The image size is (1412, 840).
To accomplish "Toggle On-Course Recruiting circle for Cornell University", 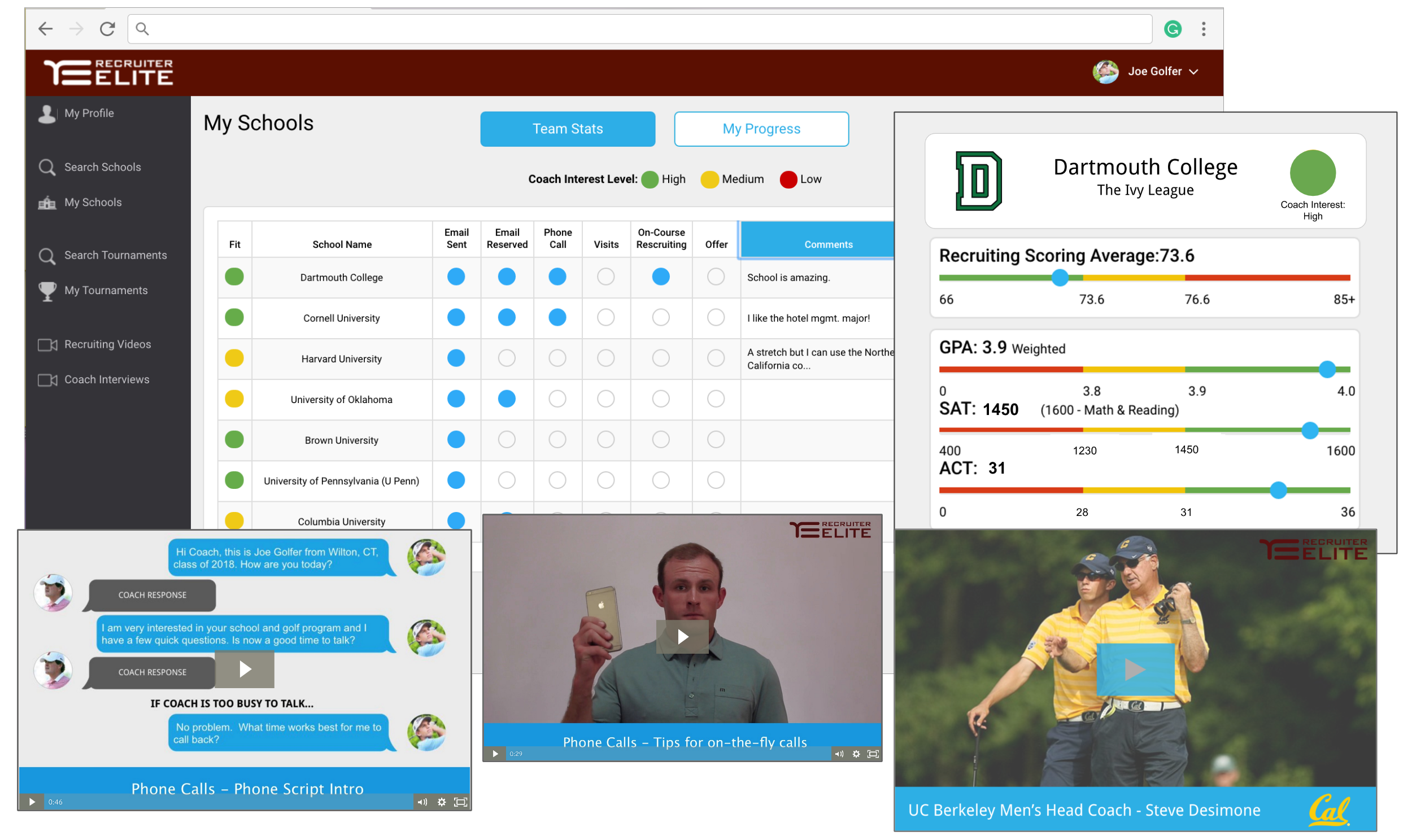I will click(x=661, y=318).
